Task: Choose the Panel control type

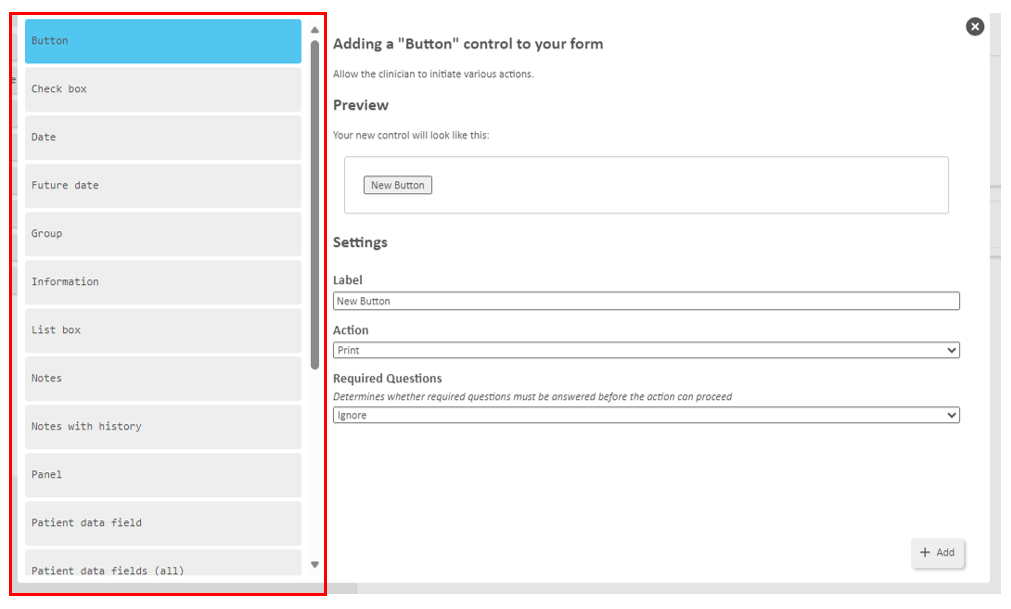Action: pos(163,474)
